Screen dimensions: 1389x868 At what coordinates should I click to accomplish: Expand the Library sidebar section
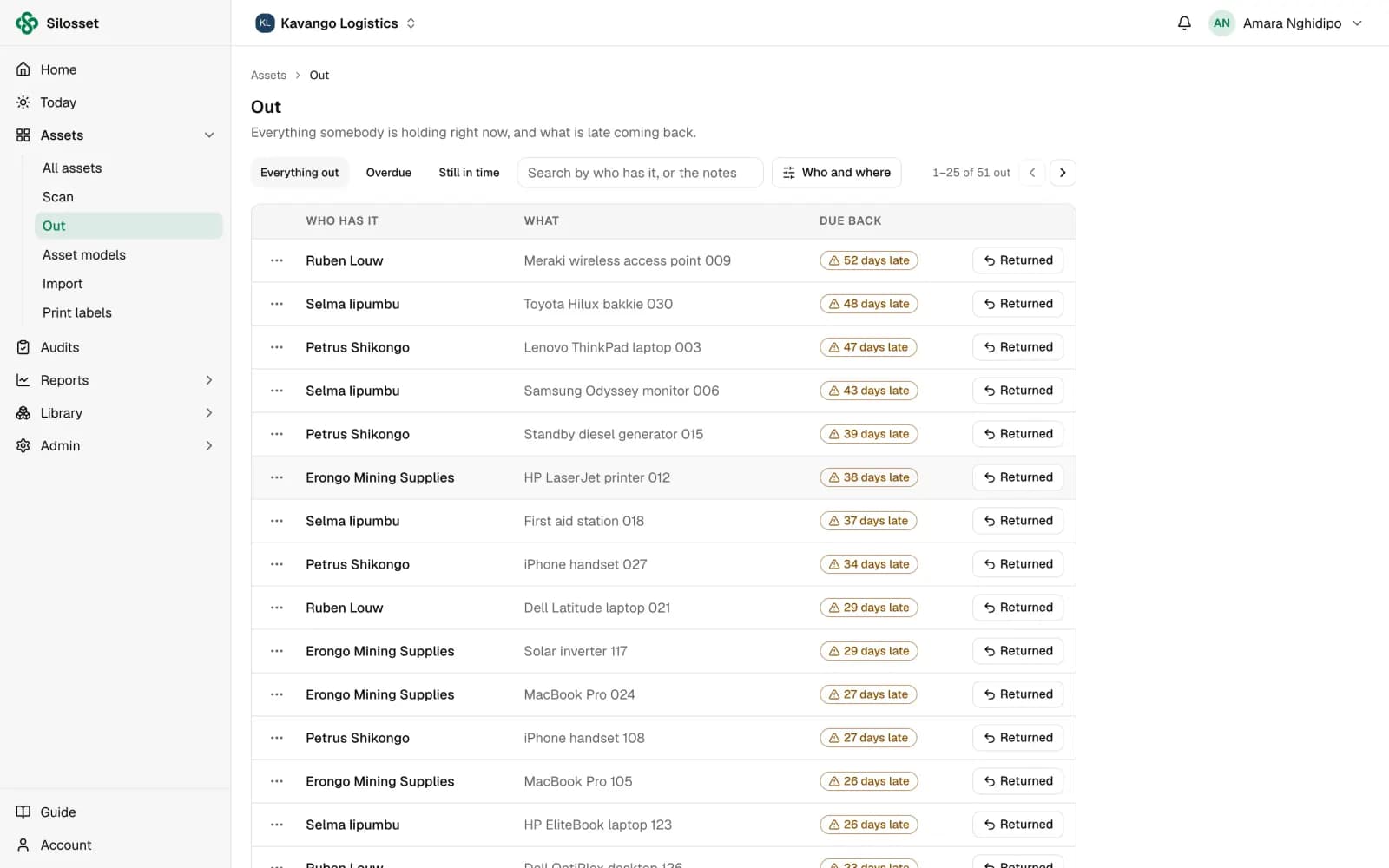209,413
